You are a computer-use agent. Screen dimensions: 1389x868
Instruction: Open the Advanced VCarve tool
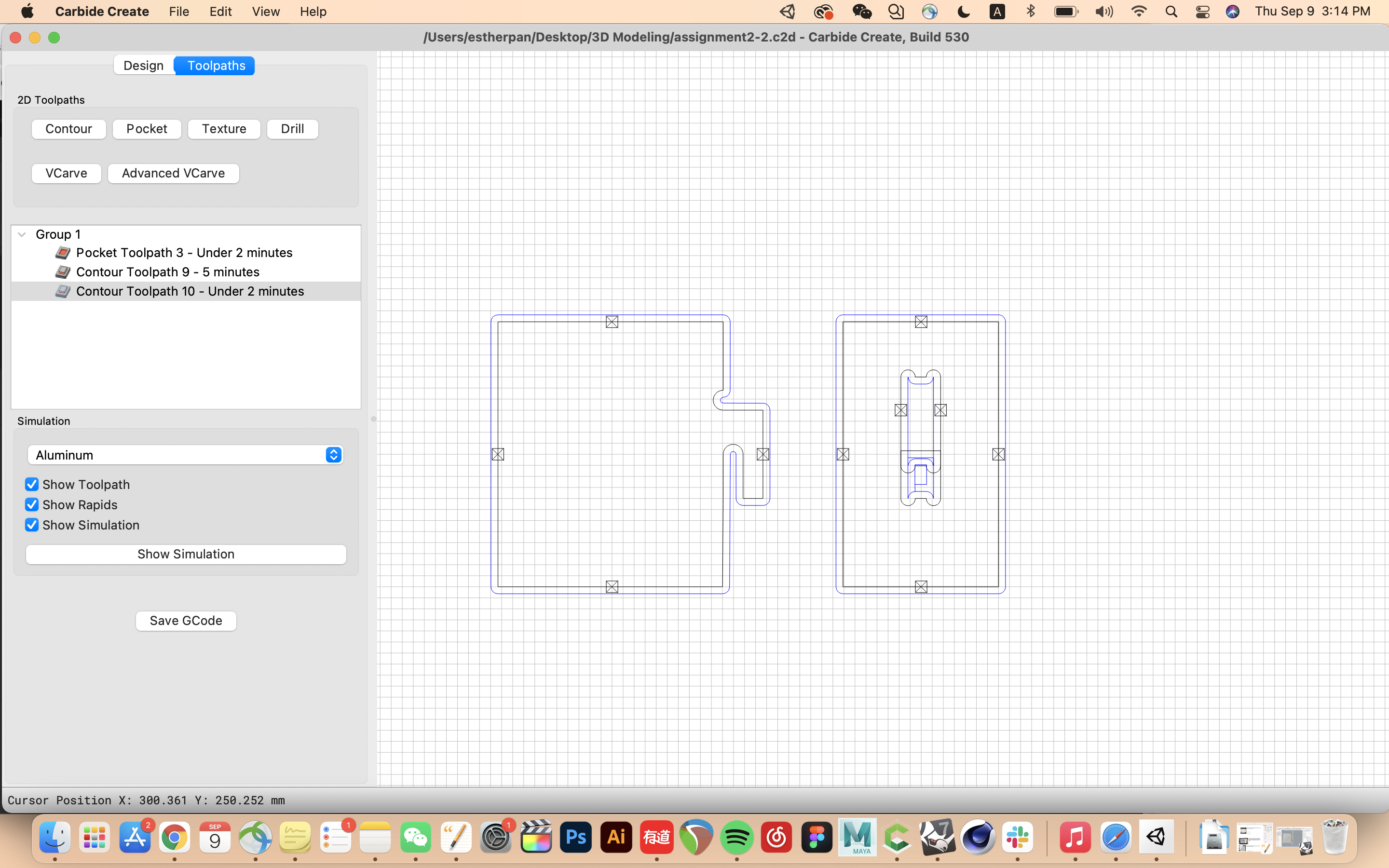coord(173,173)
